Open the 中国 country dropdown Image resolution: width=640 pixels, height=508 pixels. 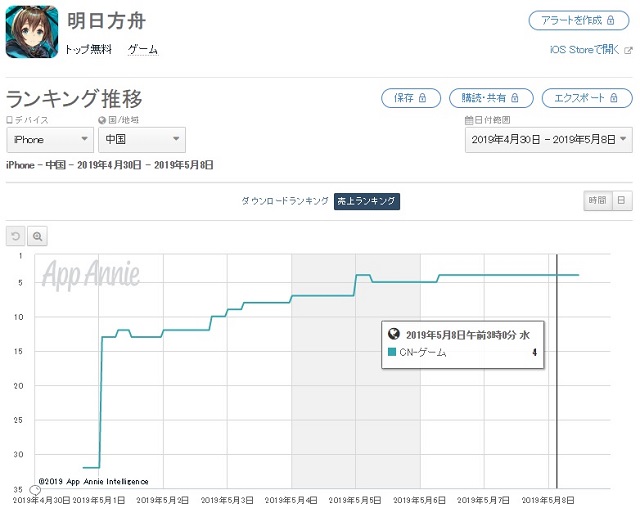(x=142, y=140)
